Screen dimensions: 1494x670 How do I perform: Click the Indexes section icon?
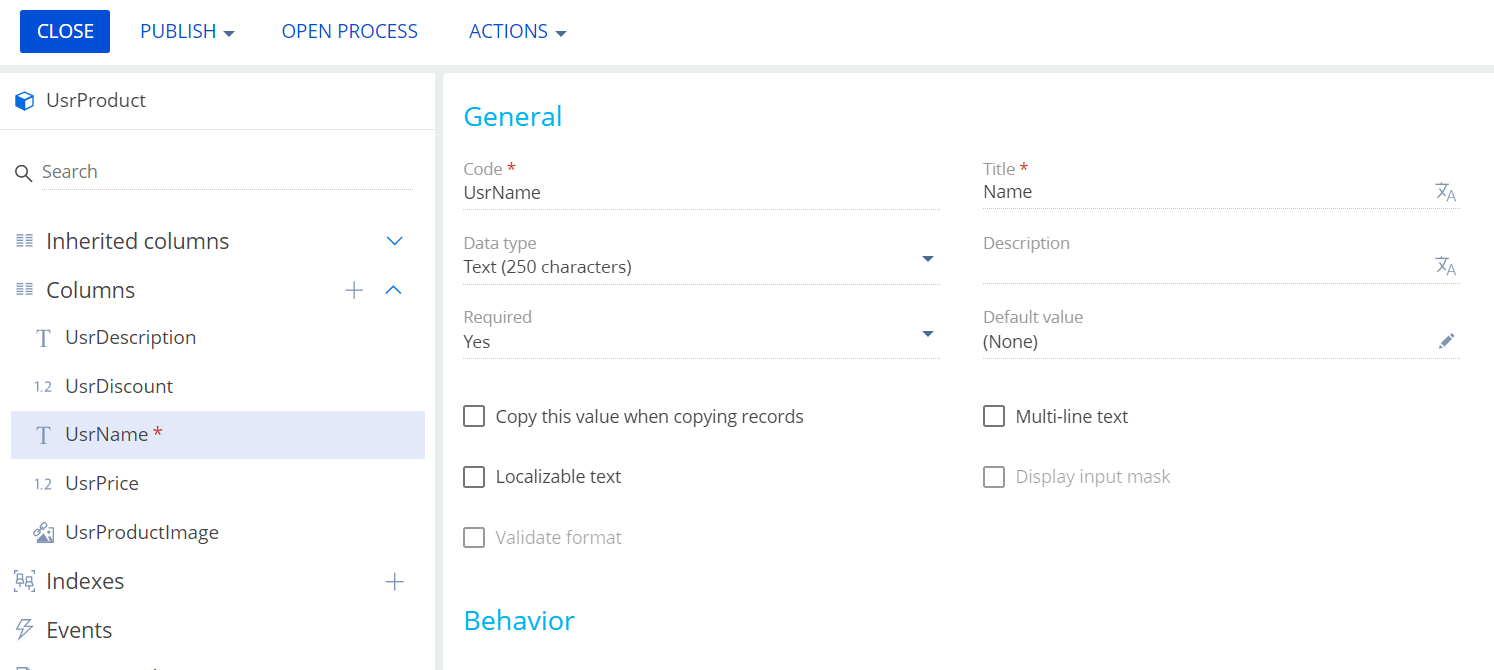[24, 581]
